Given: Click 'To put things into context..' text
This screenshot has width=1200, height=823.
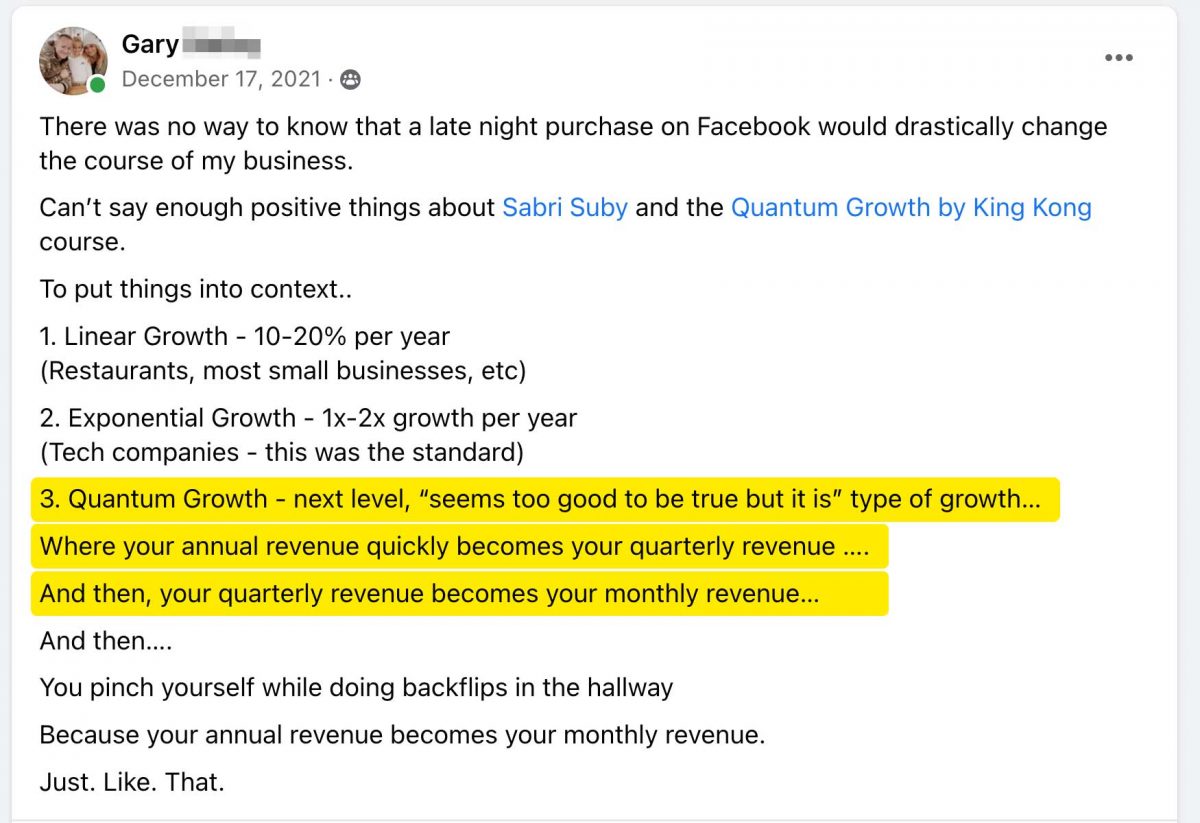Looking at the screenshot, I should coord(190,290).
